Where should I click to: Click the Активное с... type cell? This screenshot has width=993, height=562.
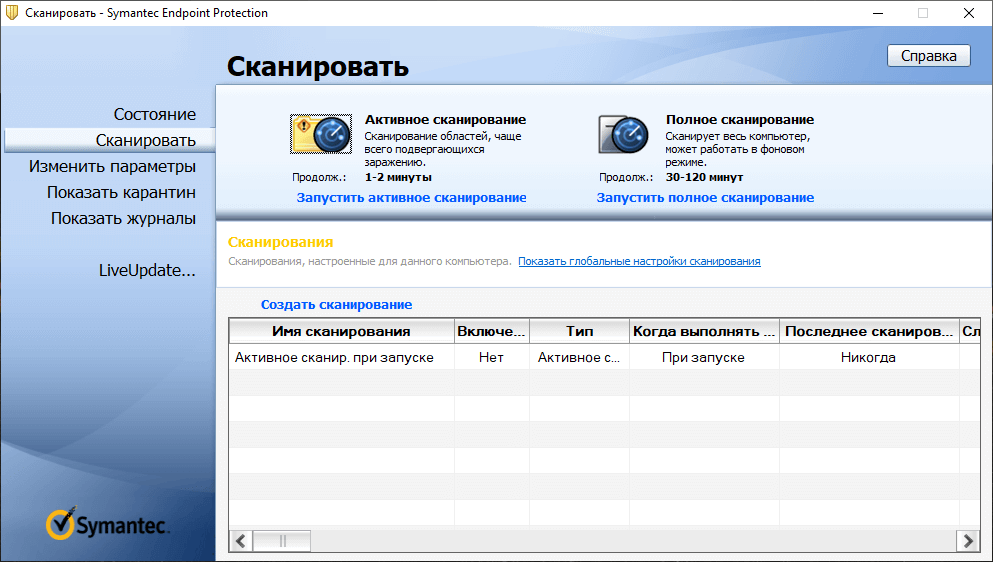(579, 357)
